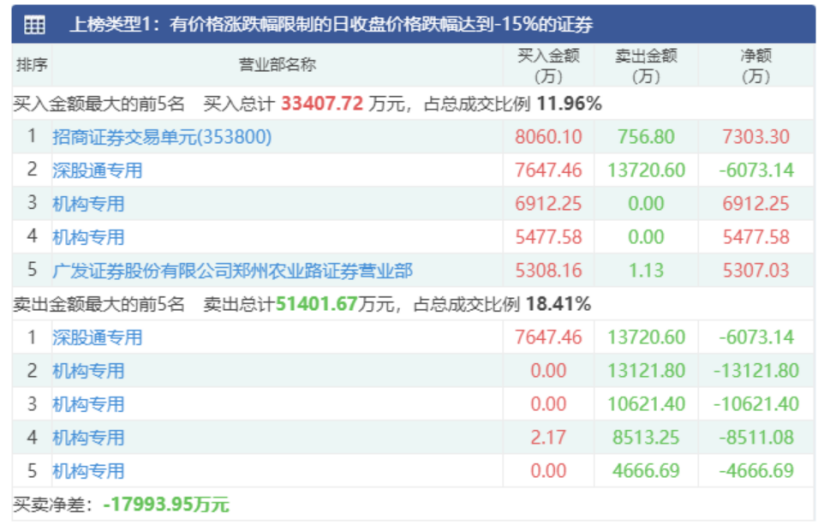The width and height of the screenshot is (831, 526).
Task: Open 机构专用 link with sell 13121.80
Action: point(88,370)
